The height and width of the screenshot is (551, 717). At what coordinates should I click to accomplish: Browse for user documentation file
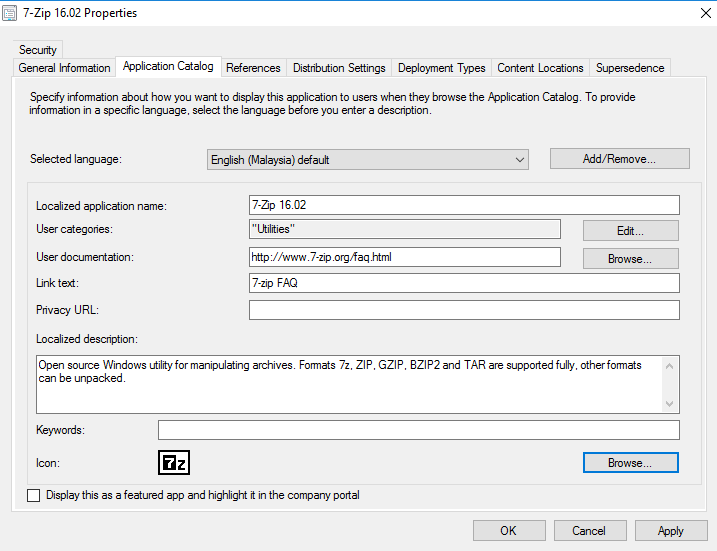[631, 259]
